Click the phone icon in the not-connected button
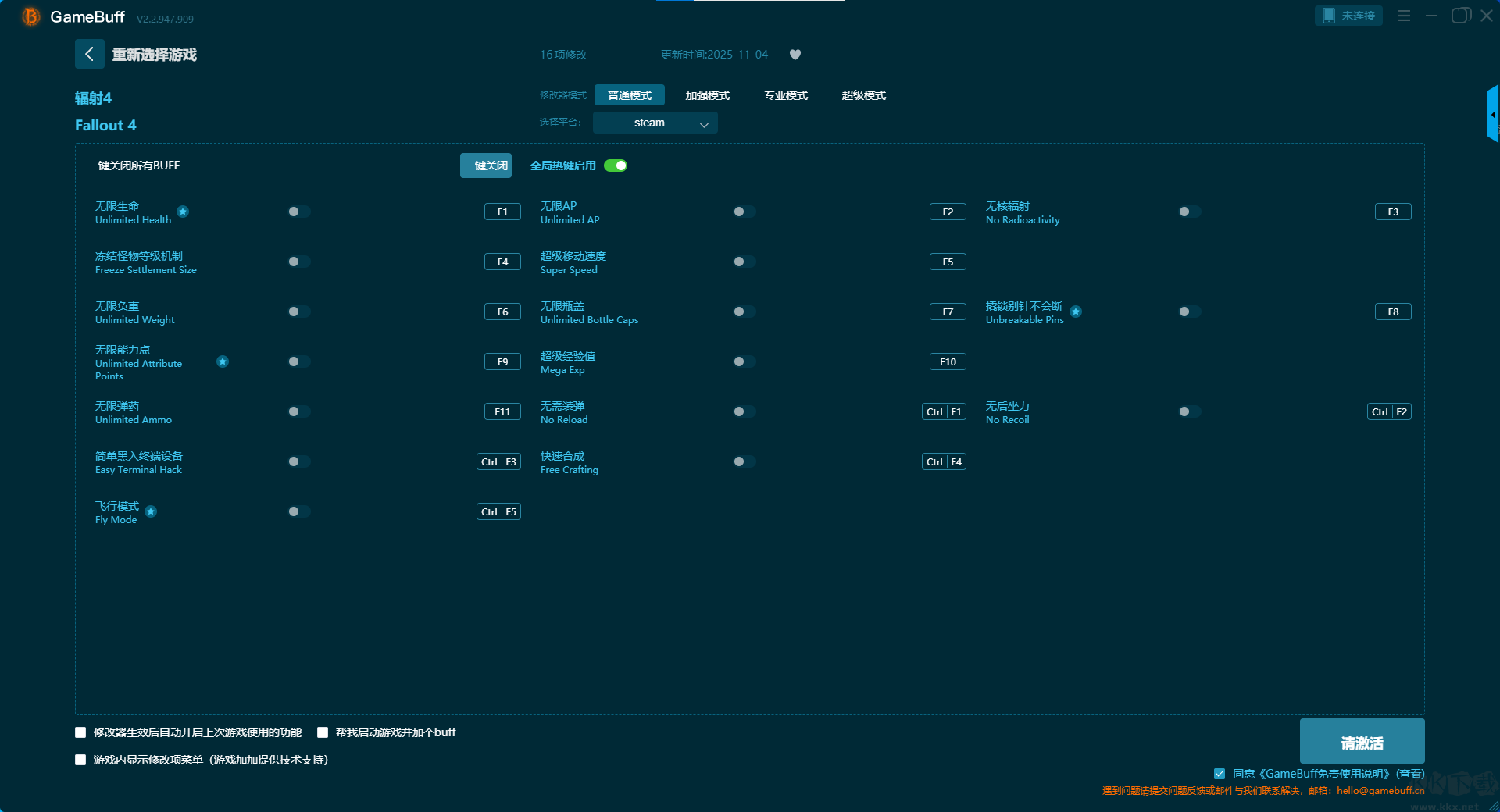Image resolution: width=1500 pixels, height=812 pixels. 1329,16
